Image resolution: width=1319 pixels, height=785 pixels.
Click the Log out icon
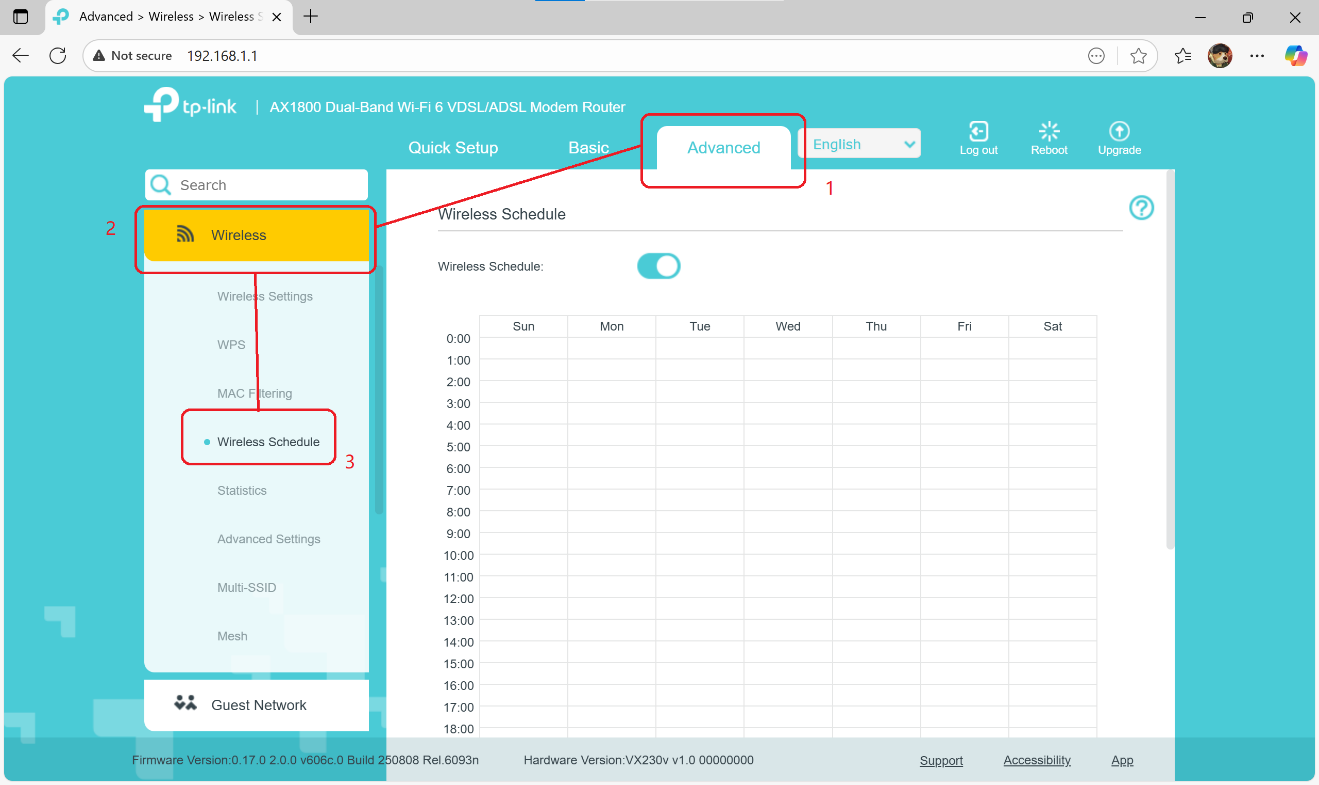point(978,132)
